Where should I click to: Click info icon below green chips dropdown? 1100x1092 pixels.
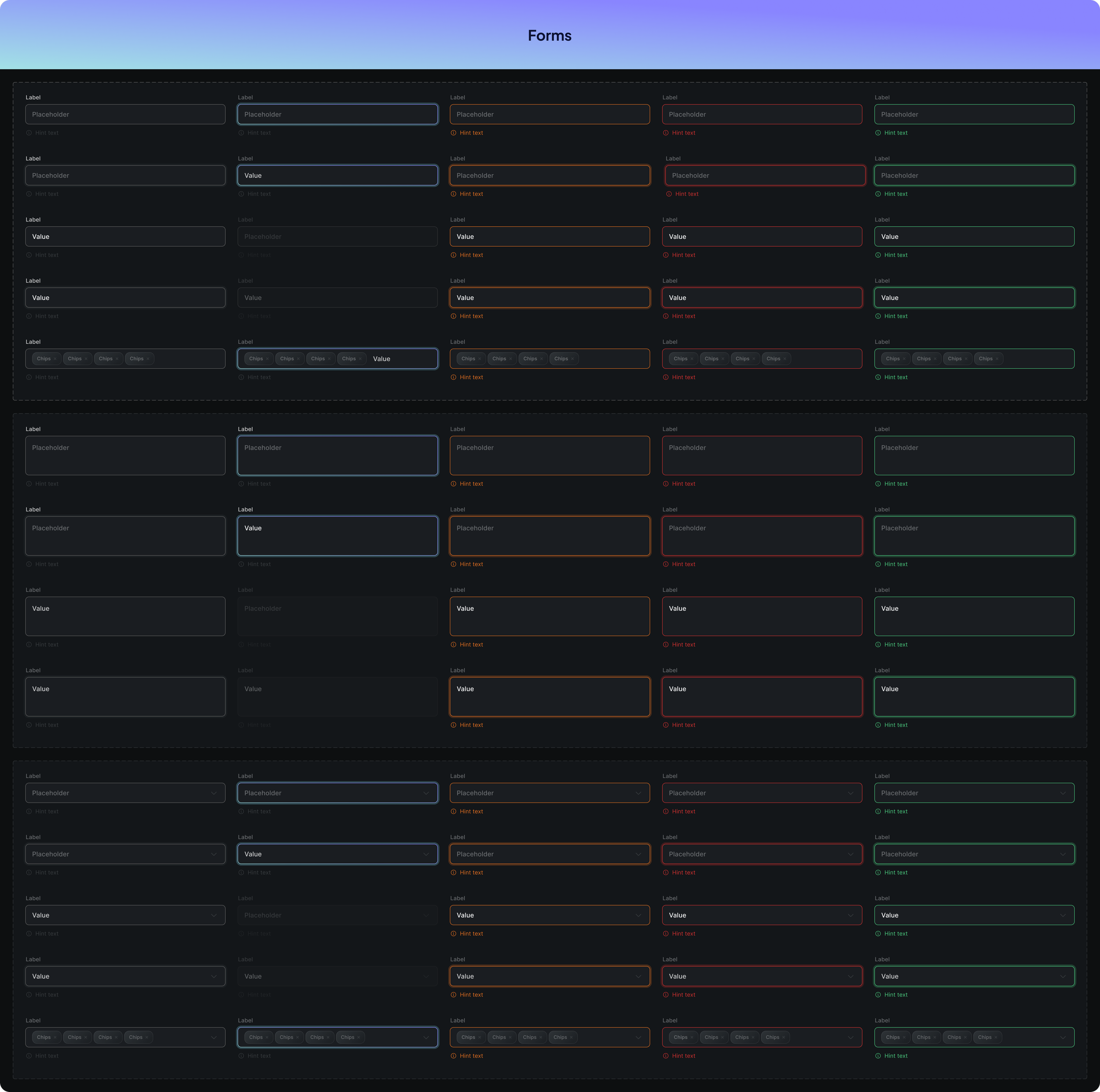coord(878,1055)
